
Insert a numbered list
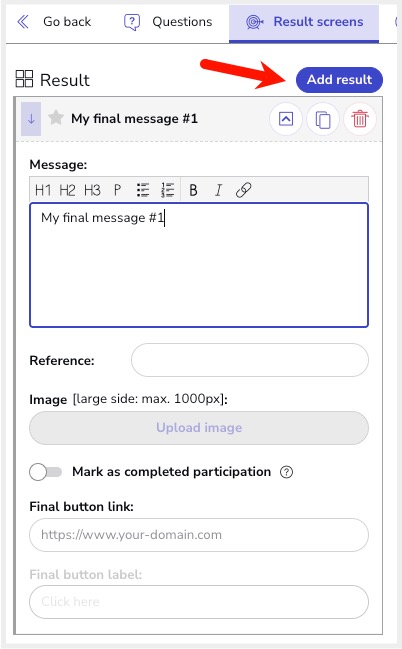(x=168, y=190)
